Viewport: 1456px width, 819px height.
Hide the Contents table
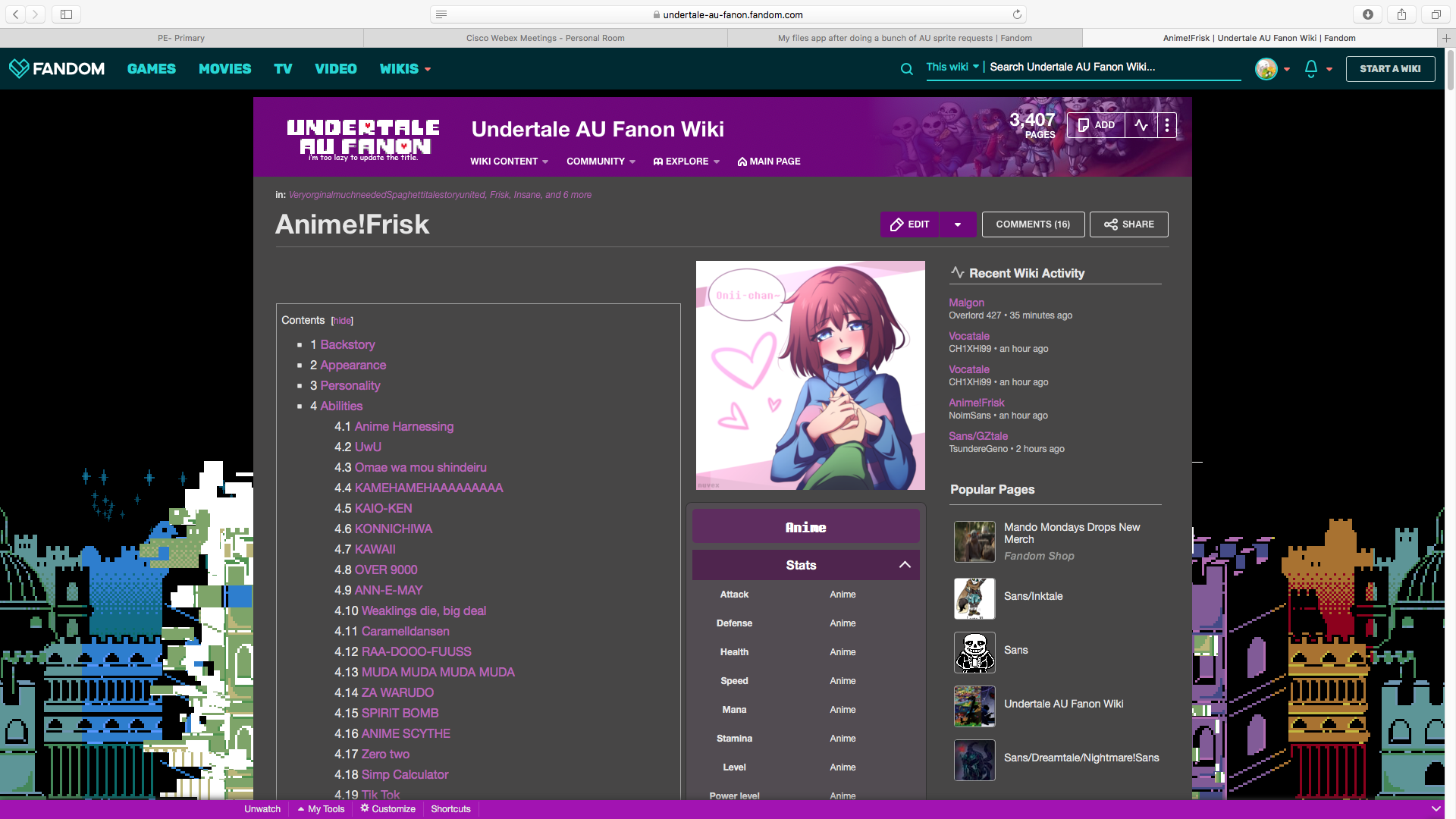click(342, 321)
